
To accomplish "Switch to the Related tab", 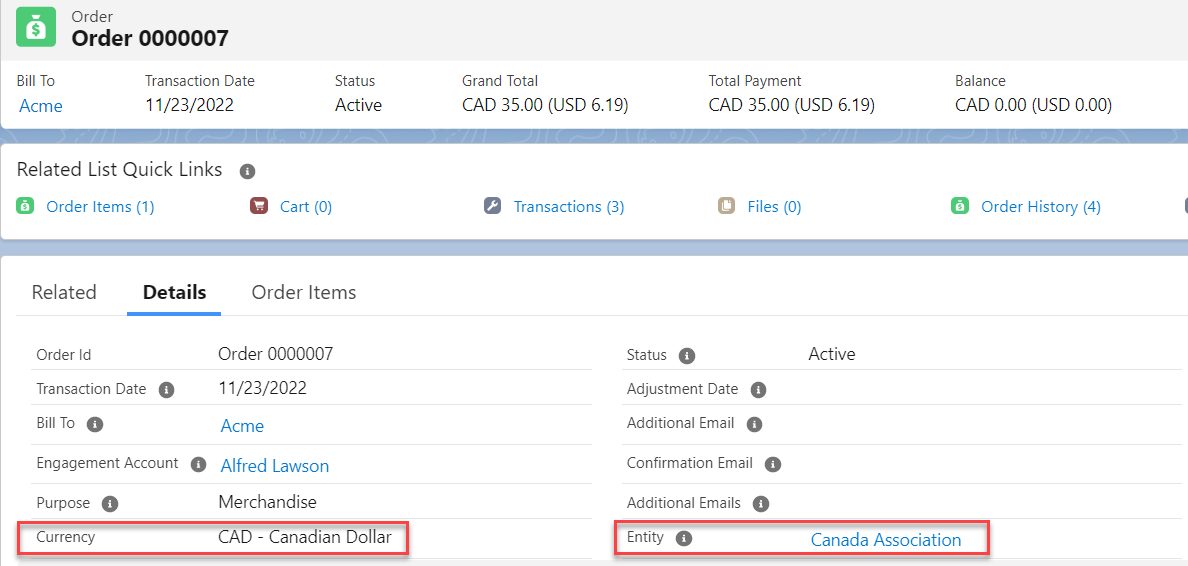I will pyautogui.click(x=64, y=293).
